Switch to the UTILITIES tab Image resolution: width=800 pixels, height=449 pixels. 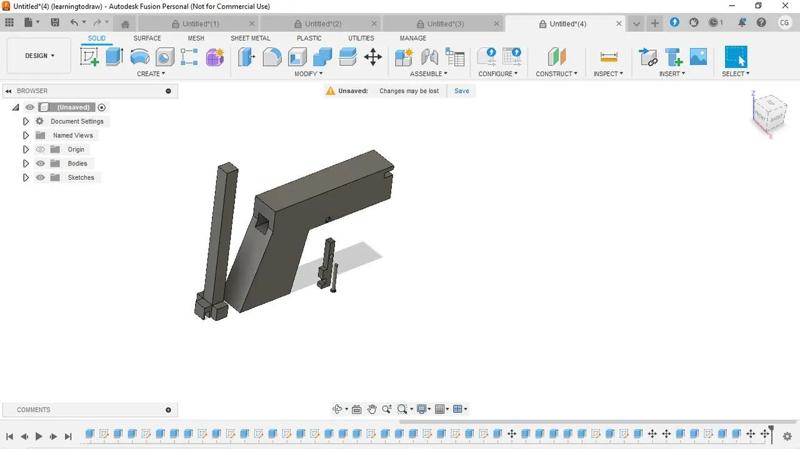[361, 38]
